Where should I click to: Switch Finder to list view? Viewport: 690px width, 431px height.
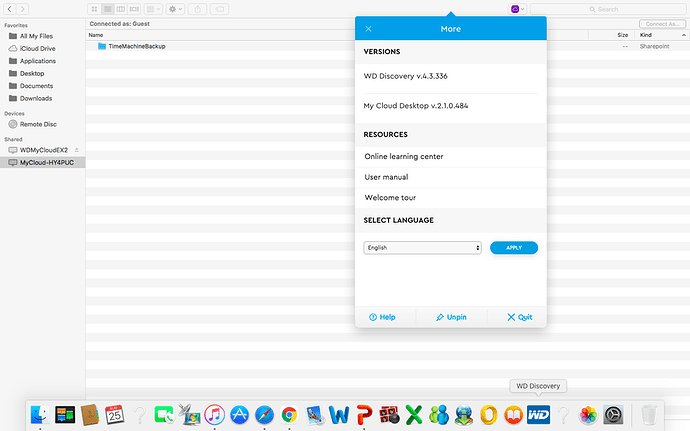(107, 9)
